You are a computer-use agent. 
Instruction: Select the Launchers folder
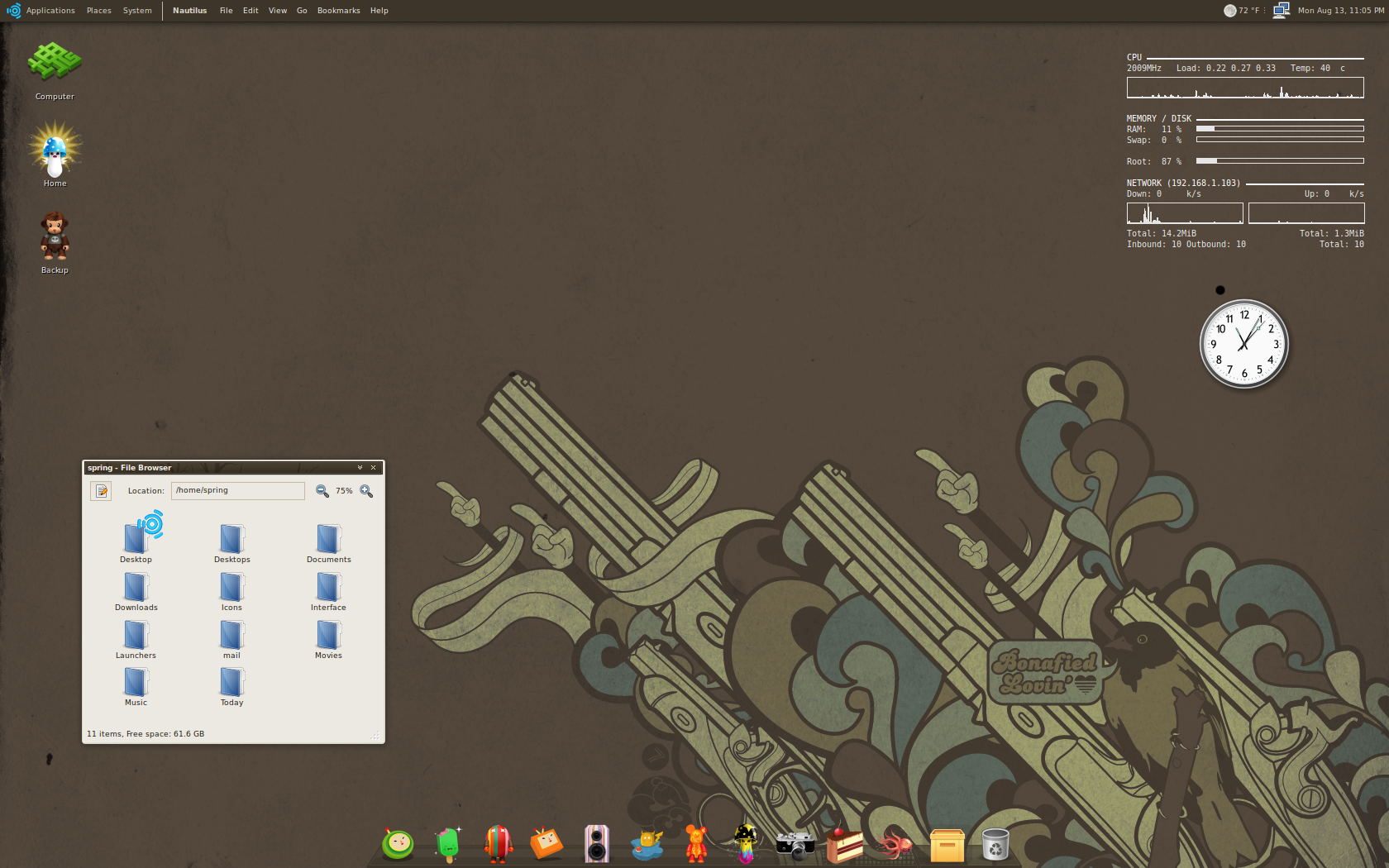click(x=136, y=638)
